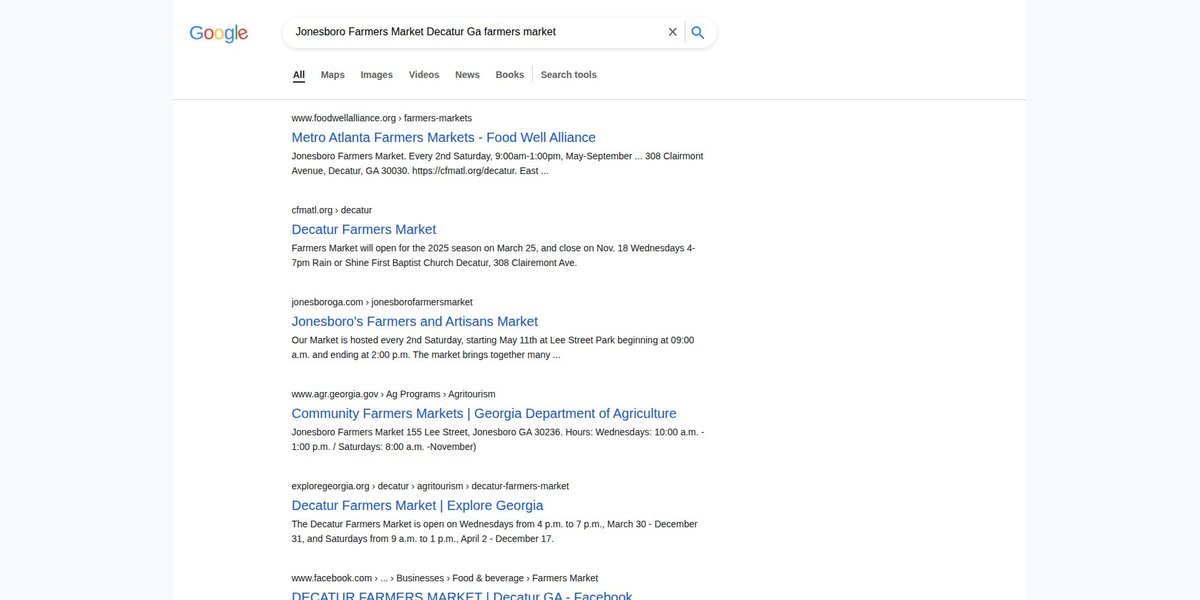Open Community Farmers Markets Georgia Department link
This screenshot has width=1200, height=600.
484,413
